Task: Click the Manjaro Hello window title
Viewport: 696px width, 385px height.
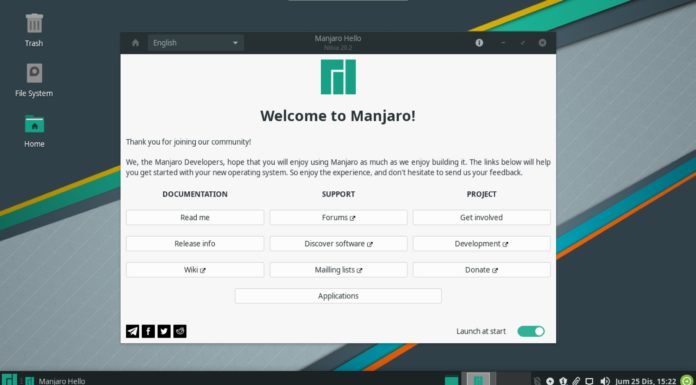Action: (x=338, y=39)
